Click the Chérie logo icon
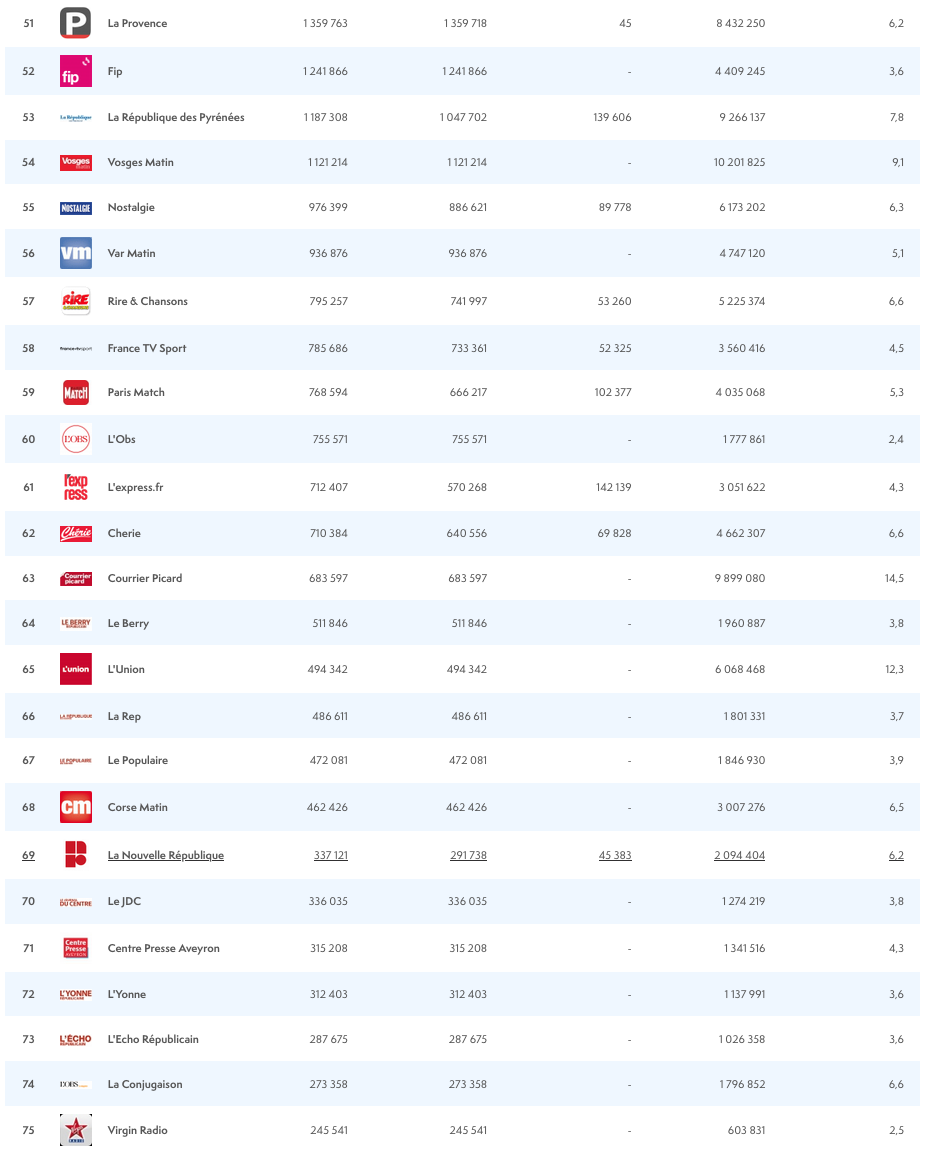 click(76, 533)
